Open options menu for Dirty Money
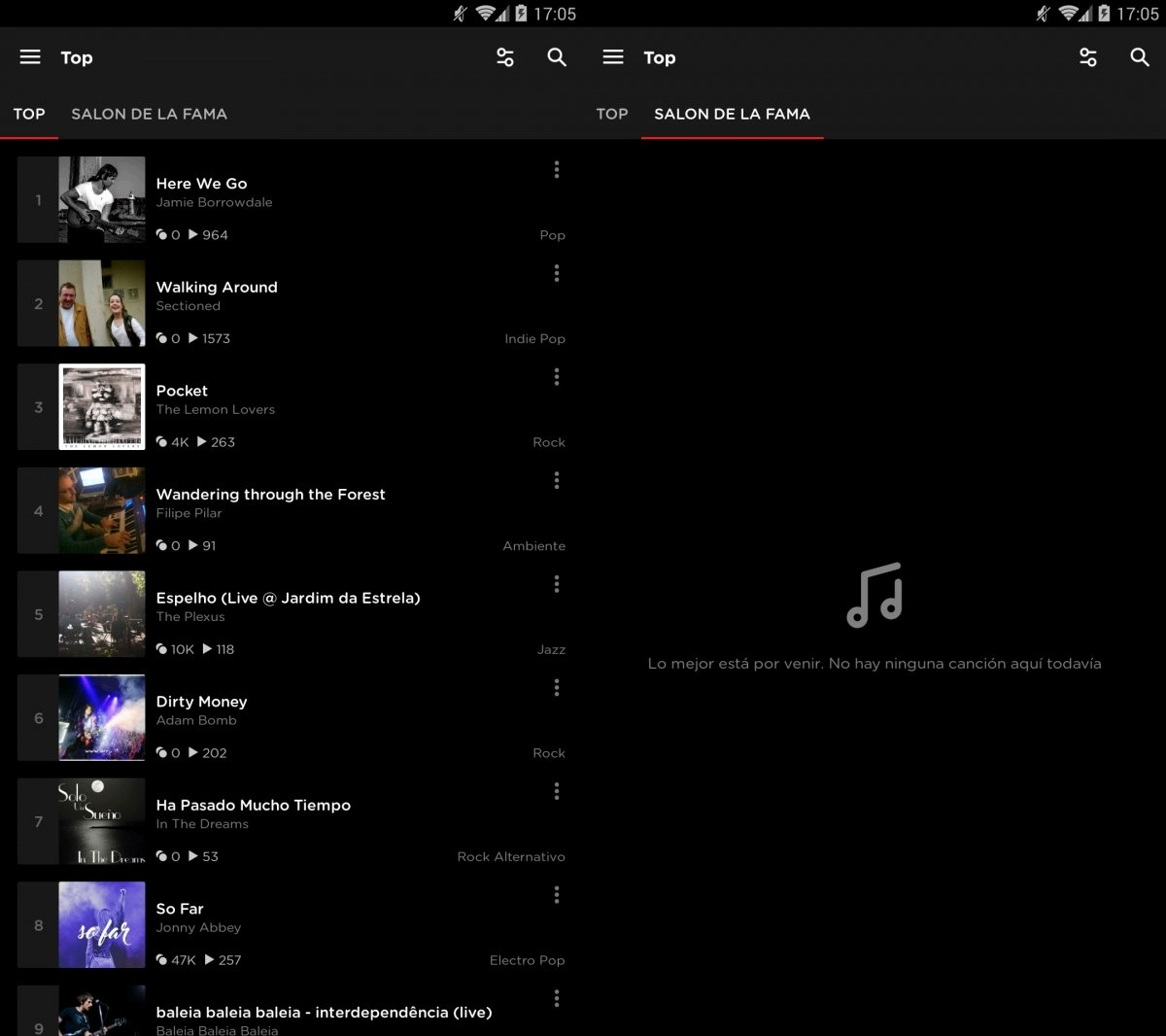1166x1036 pixels. coord(557,688)
